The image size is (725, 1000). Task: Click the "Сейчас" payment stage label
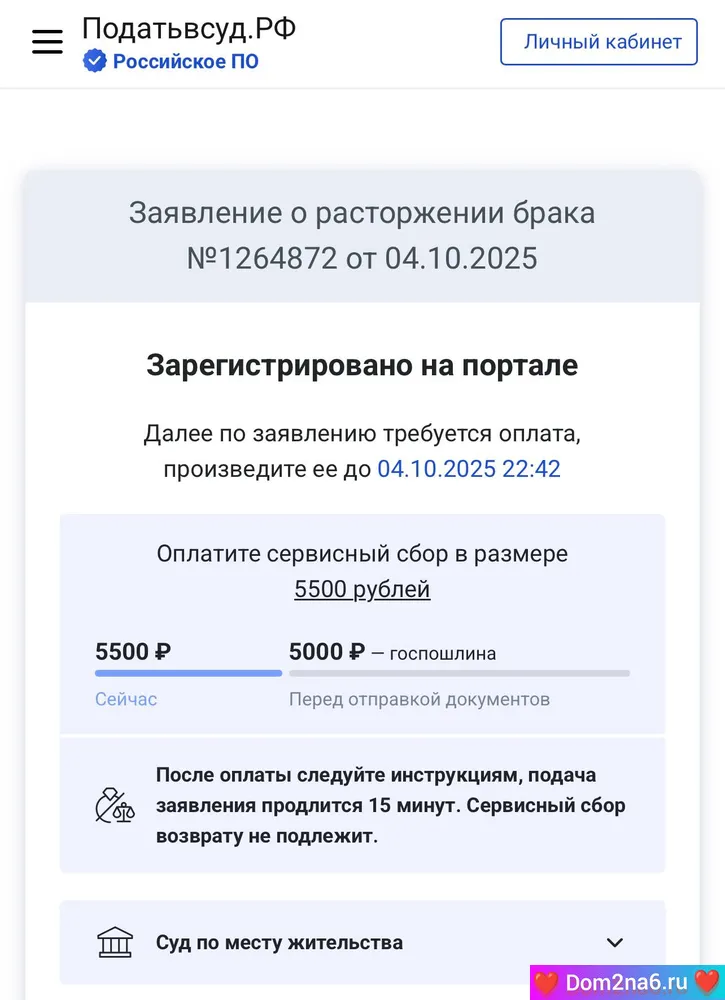(x=126, y=699)
